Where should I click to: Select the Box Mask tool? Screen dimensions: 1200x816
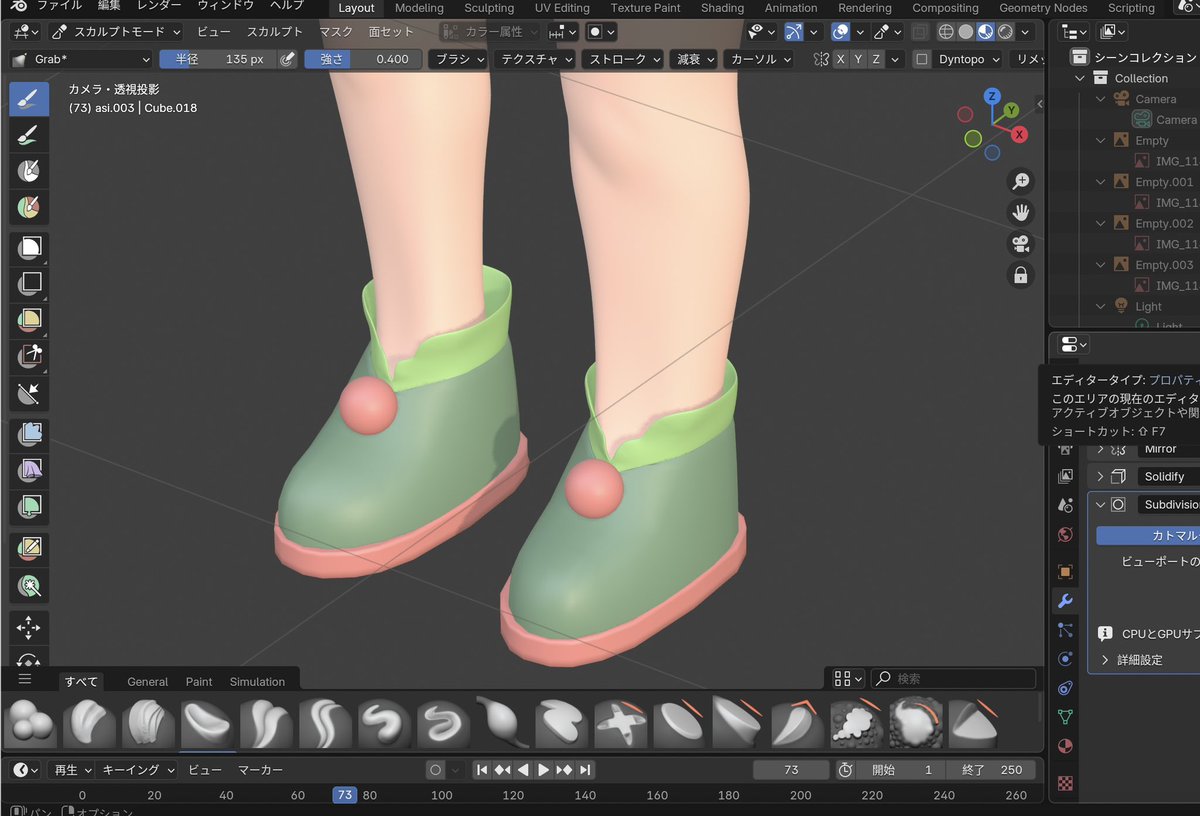click(x=29, y=247)
